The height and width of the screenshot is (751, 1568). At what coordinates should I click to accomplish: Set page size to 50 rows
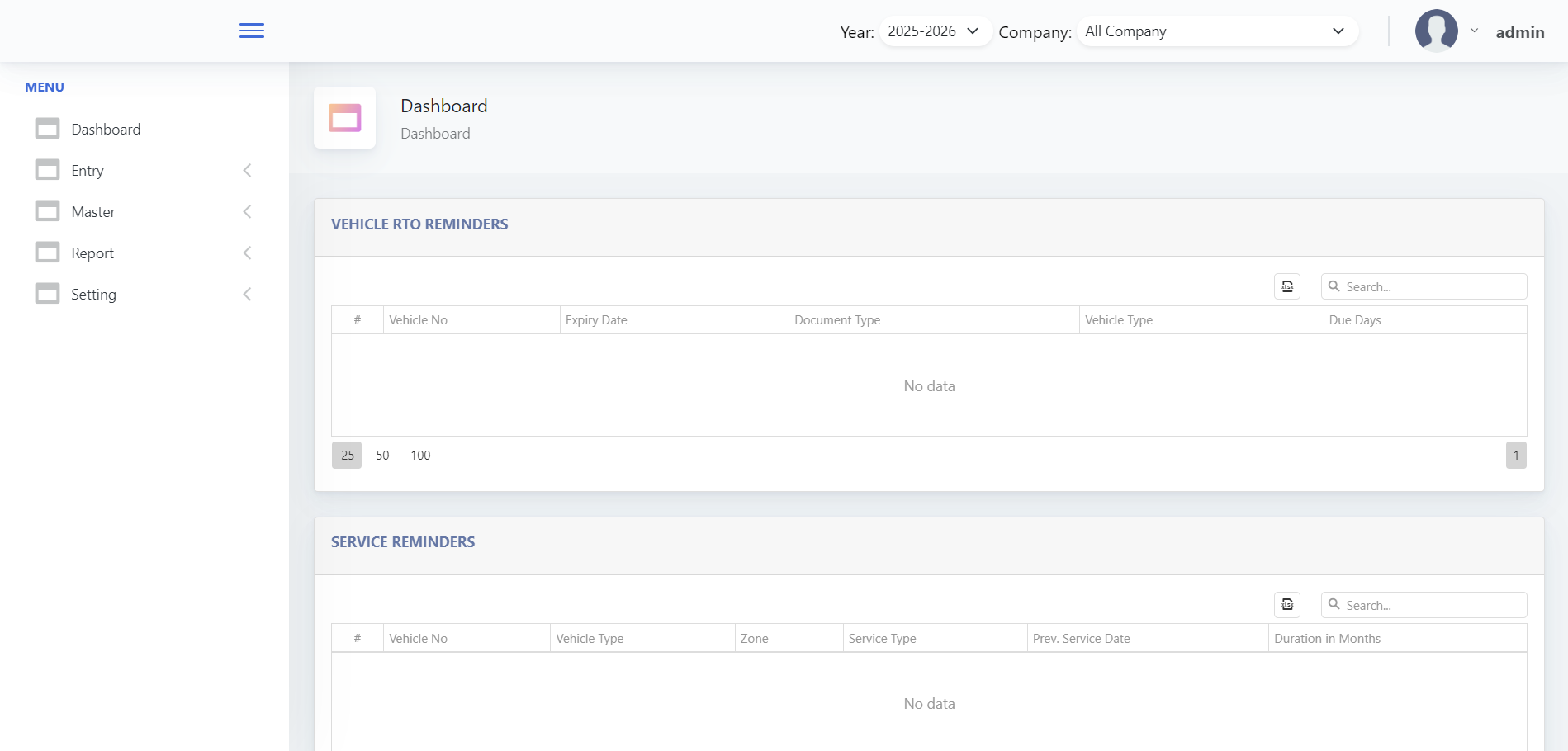pyautogui.click(x=382, y=456)
